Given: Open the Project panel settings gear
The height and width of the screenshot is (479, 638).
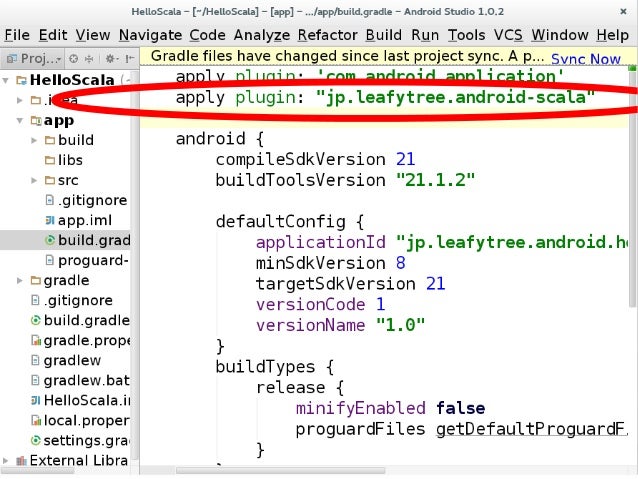Looking at the screenshot, I should (111, 59).
